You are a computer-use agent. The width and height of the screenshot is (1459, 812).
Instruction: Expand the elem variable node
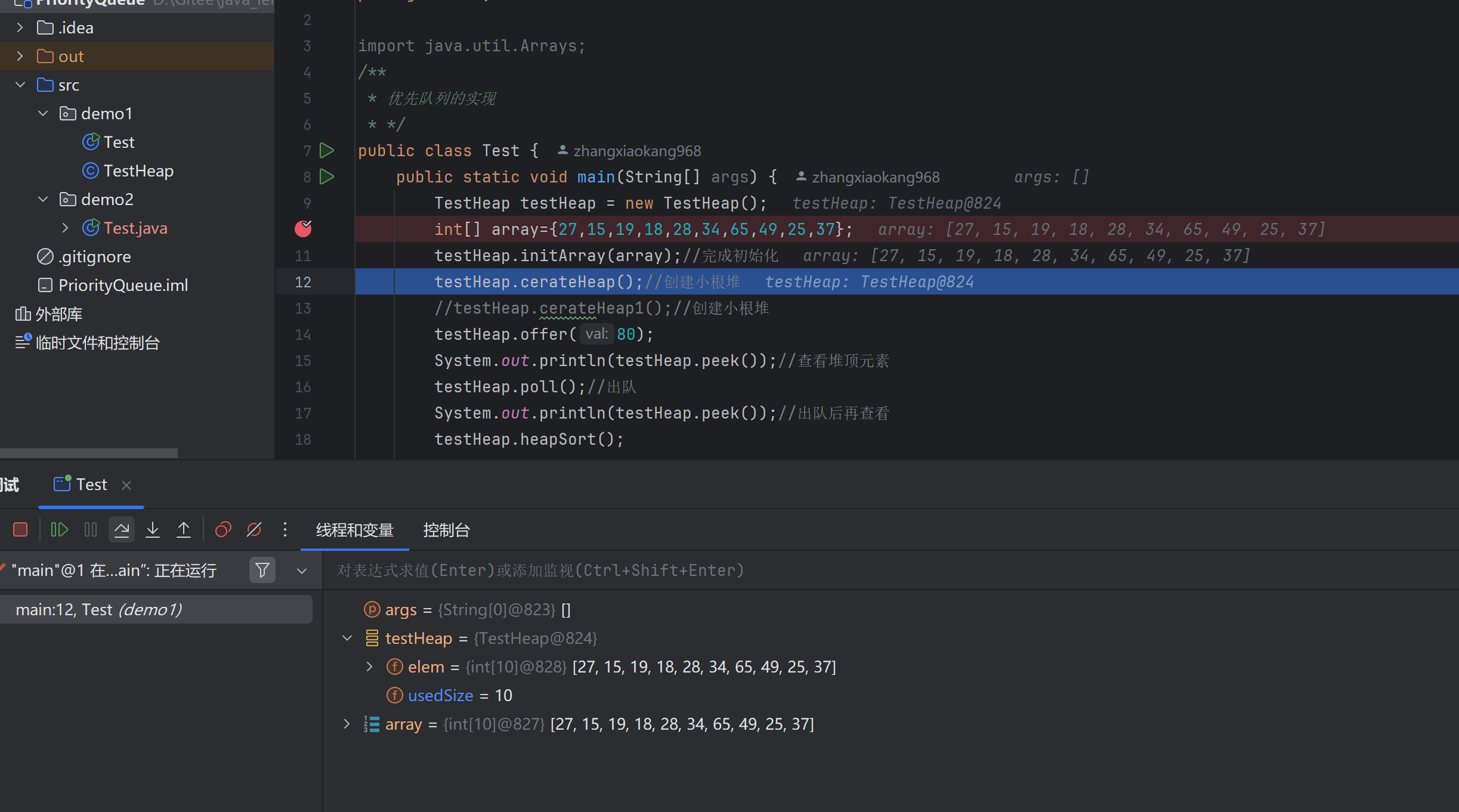pyautogui.click(x=369, y=667)
